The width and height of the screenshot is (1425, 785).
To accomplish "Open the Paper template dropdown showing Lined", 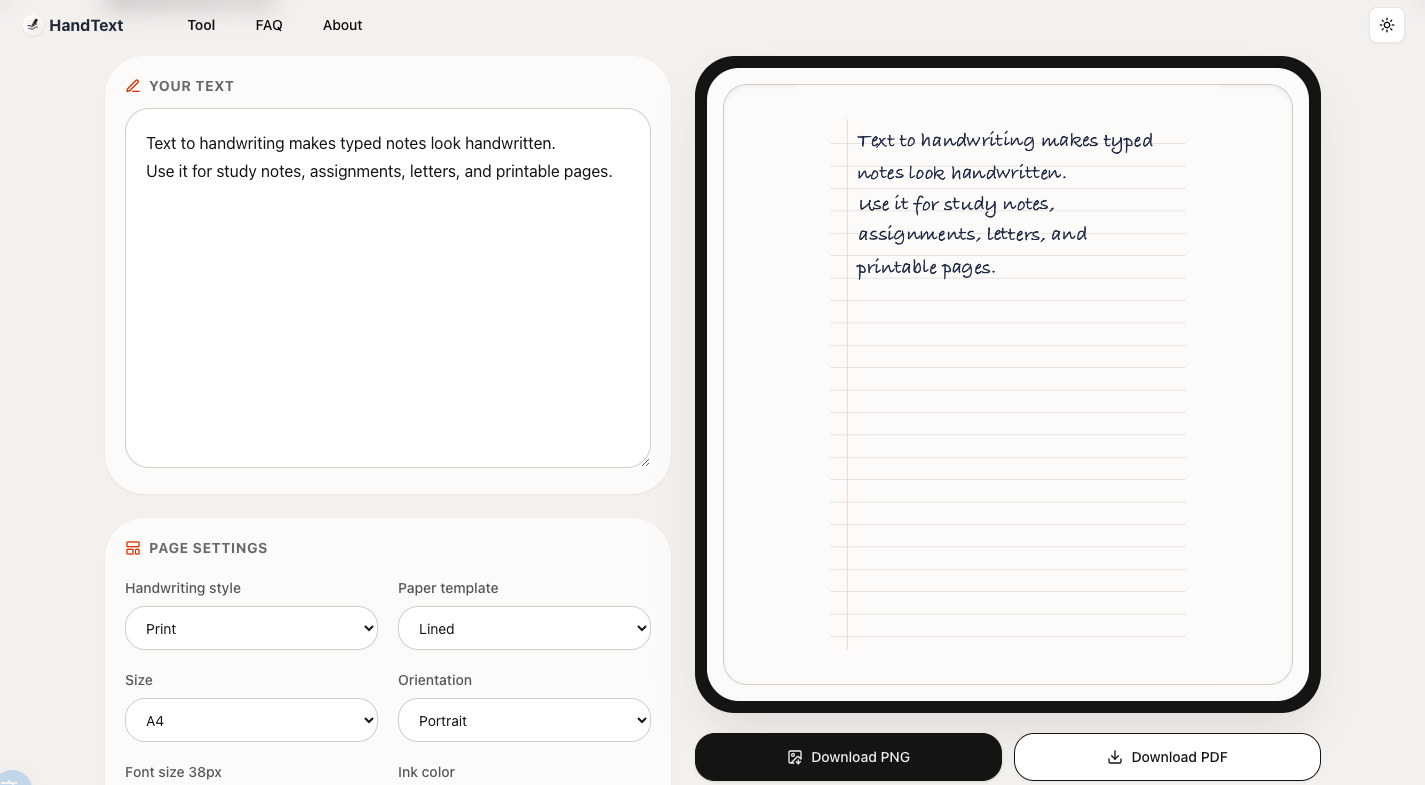I will coord(524,628).
